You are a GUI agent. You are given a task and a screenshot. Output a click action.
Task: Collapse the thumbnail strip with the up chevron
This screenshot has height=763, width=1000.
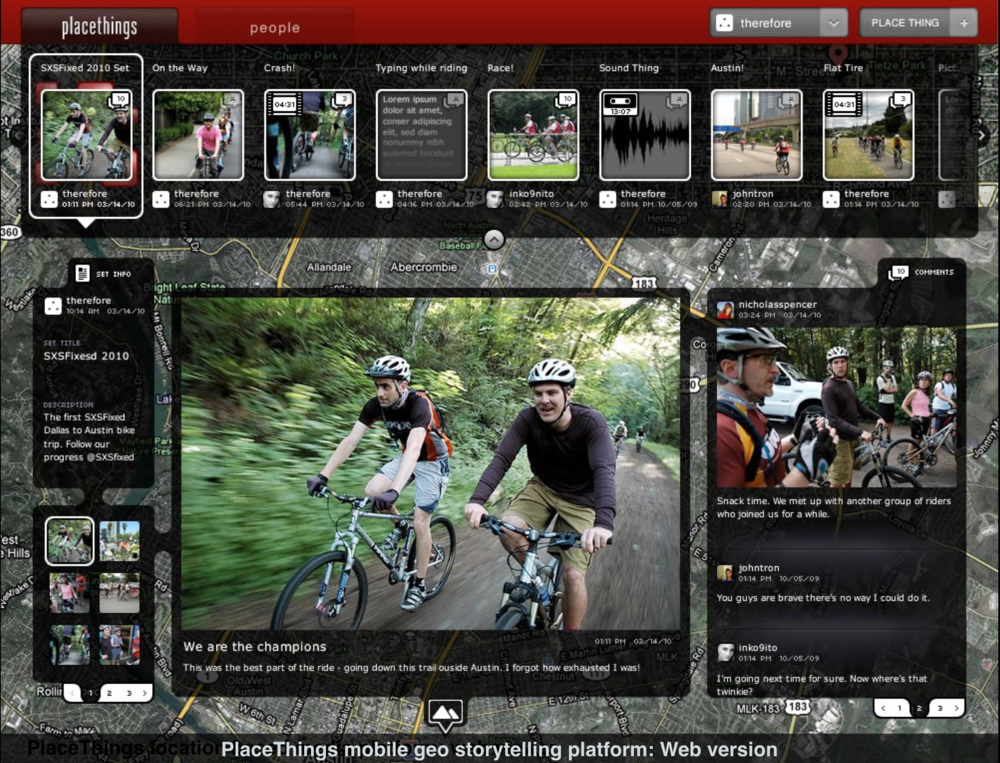494,239
